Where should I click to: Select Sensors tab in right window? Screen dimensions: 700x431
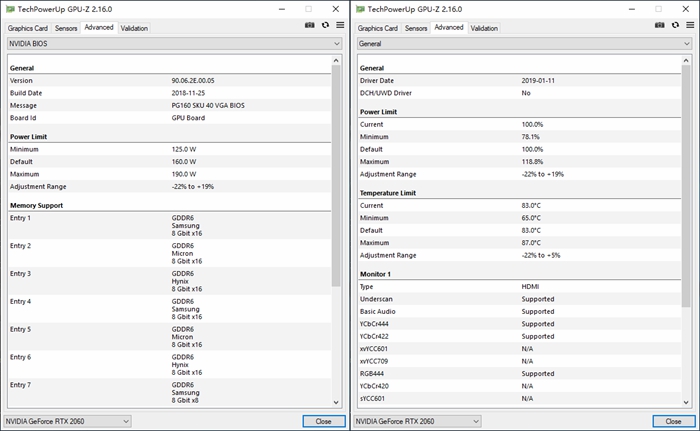[x=416, y=28]
